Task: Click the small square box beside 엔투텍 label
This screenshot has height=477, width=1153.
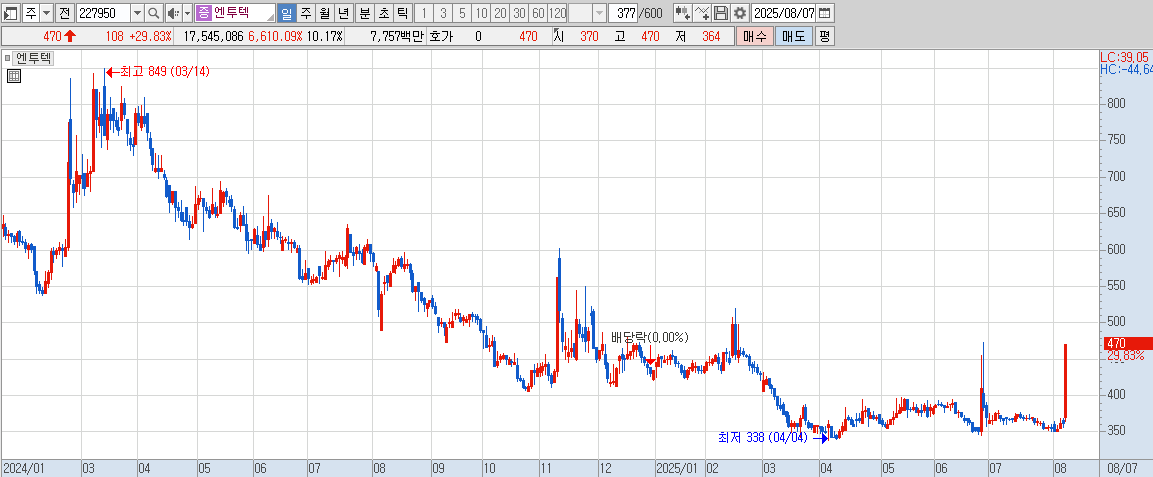Action: coord(8,59)
